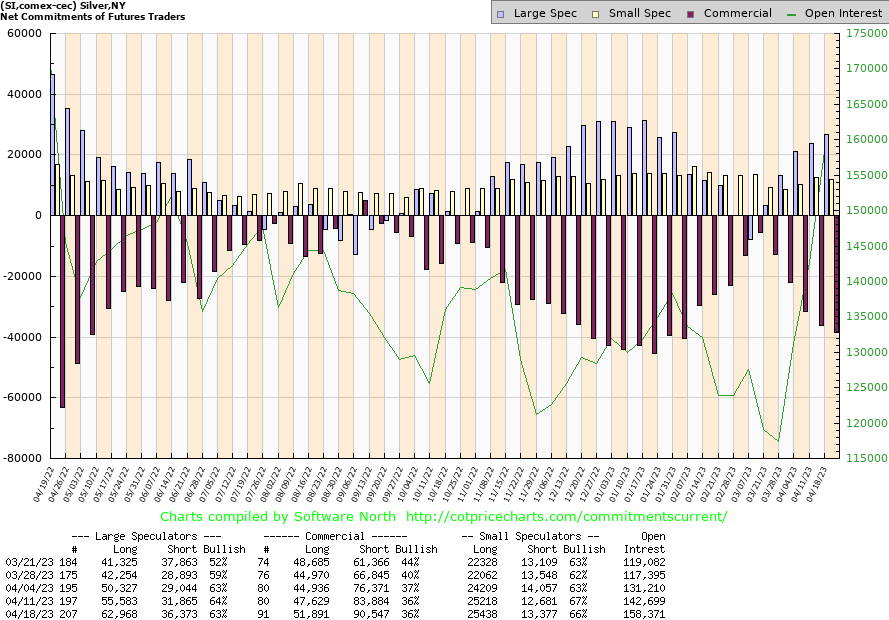Click the blue Large Spec legend swatch
Screen dimensions: 889x620
502,13
